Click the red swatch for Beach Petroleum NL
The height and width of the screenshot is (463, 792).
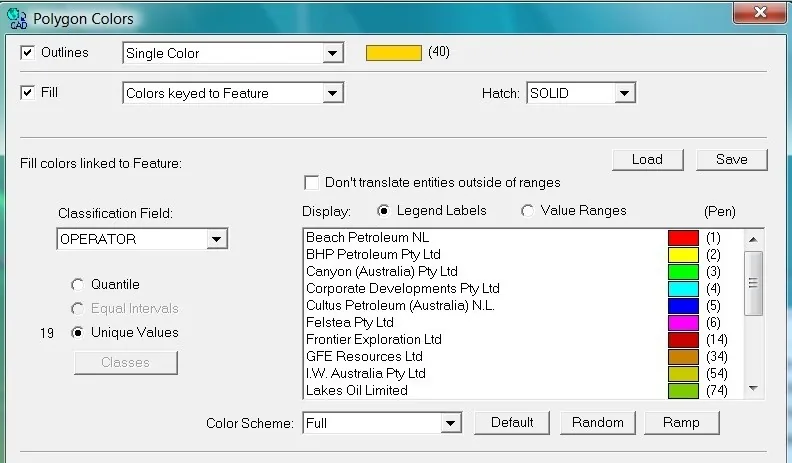[x=683, y=238]
